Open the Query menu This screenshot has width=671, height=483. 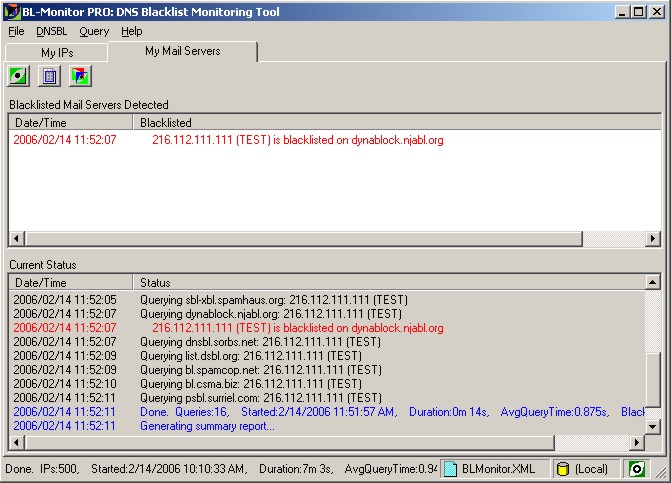pyautogui.click(x=94, y=31)
